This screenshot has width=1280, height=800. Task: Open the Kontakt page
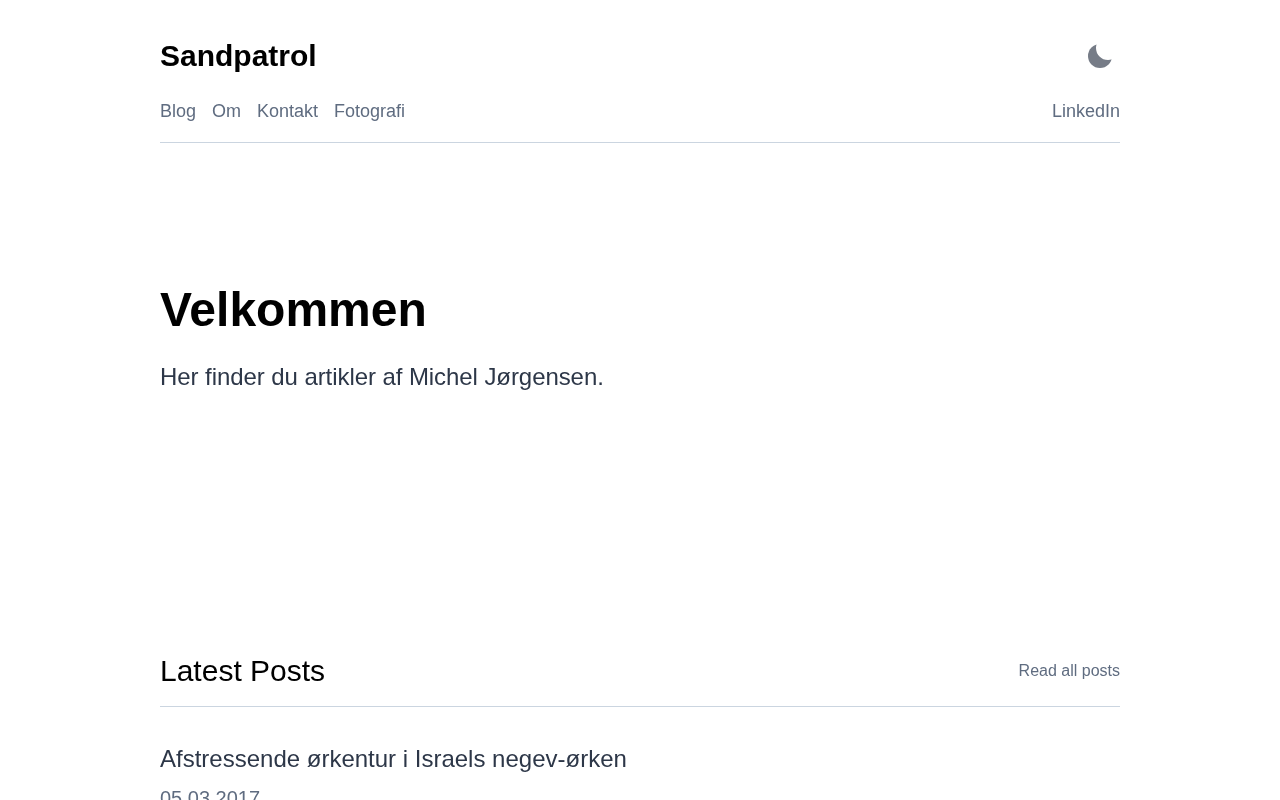pos(287,111)
